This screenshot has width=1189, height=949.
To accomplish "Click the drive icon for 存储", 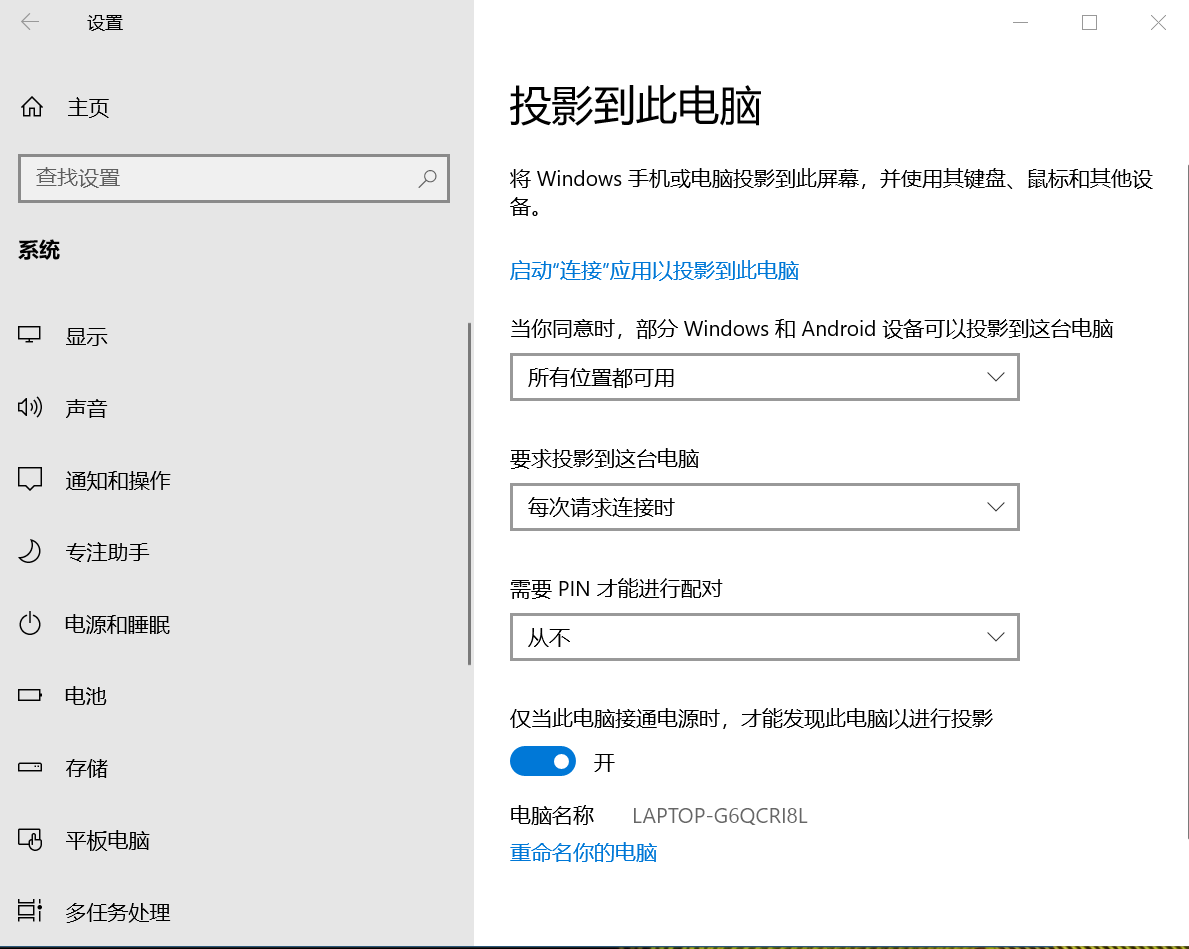I will pos(30,767).
